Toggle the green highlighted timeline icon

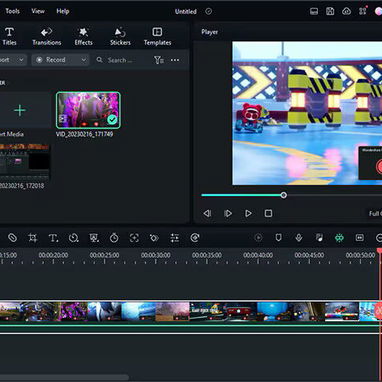pyautogui.click(x=339, y=238)
